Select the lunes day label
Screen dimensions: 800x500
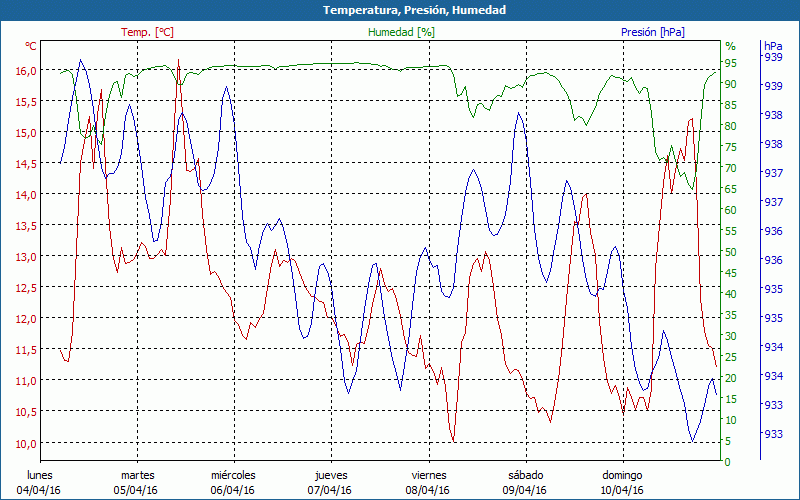40,475
